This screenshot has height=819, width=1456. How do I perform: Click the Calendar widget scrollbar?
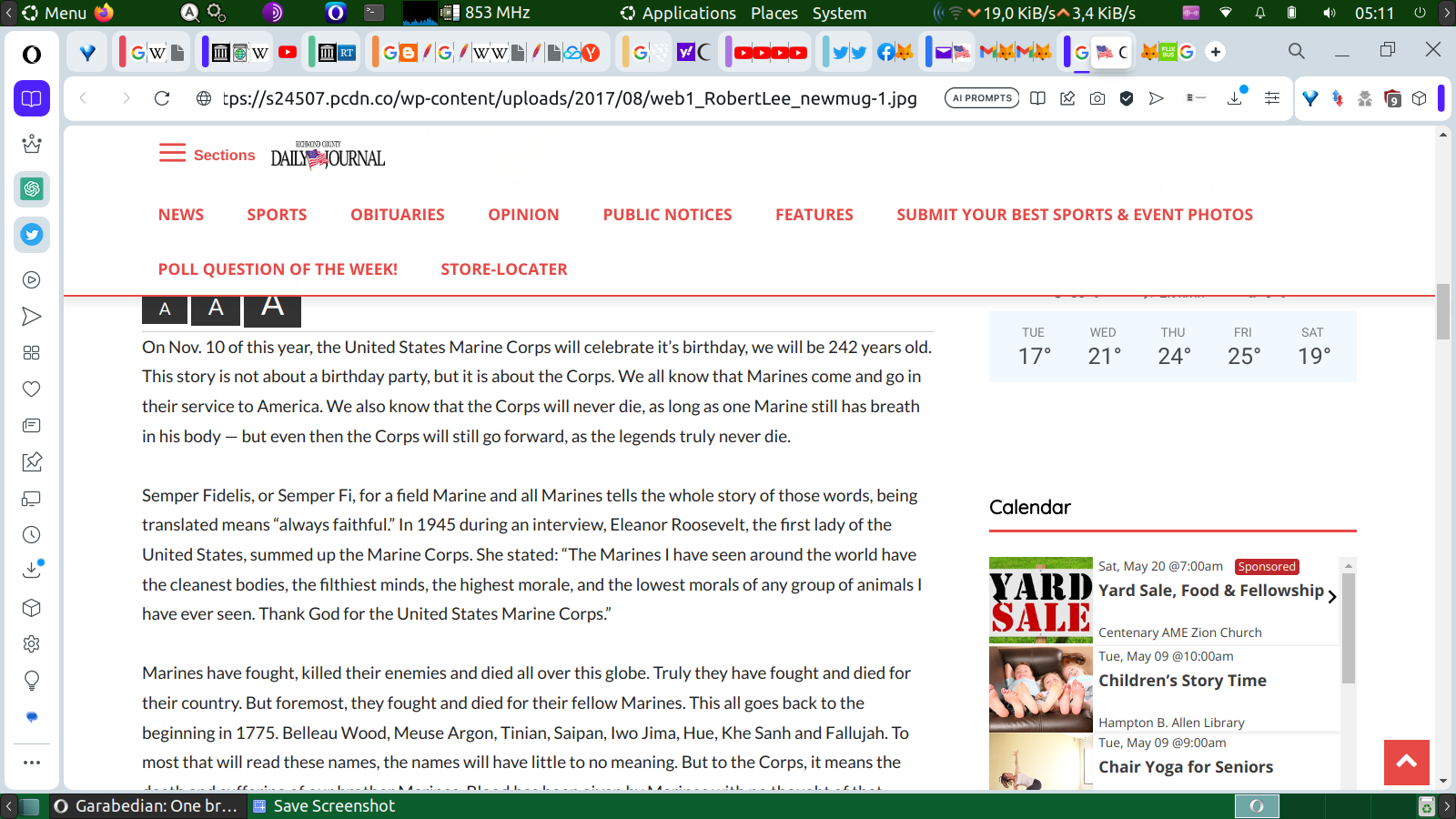1349,628
